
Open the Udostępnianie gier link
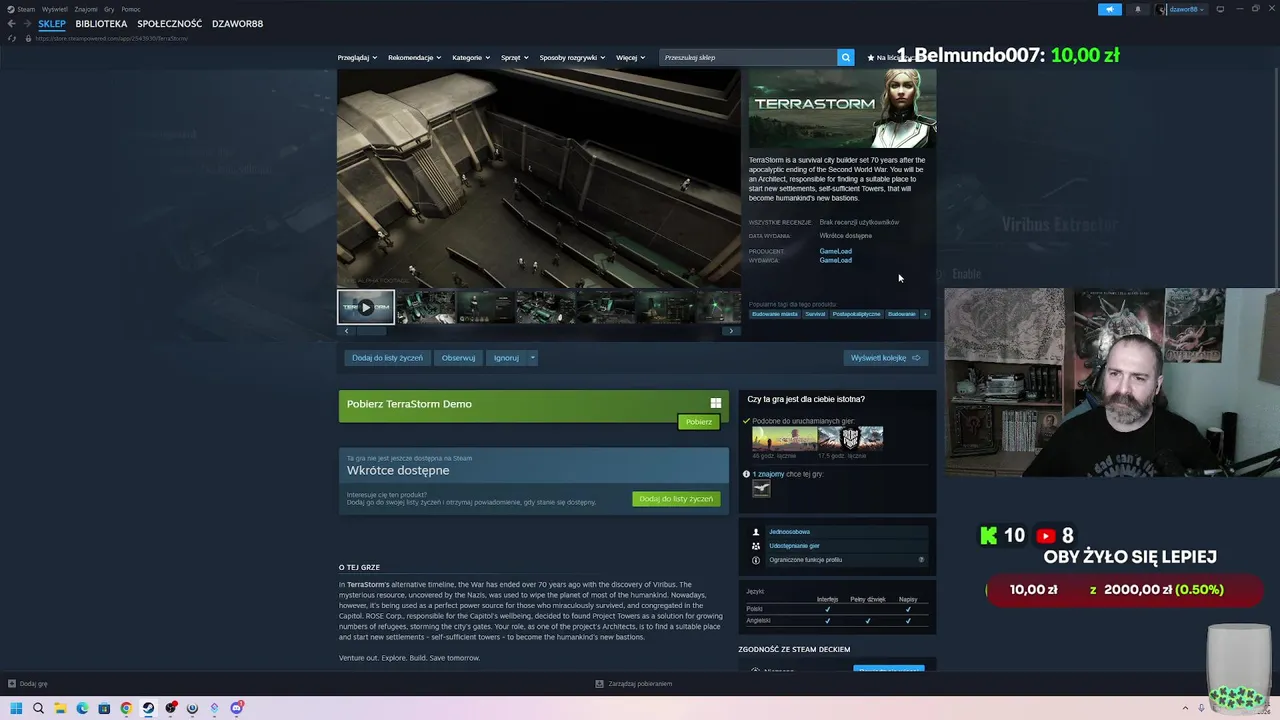click(x=794, y=546)
